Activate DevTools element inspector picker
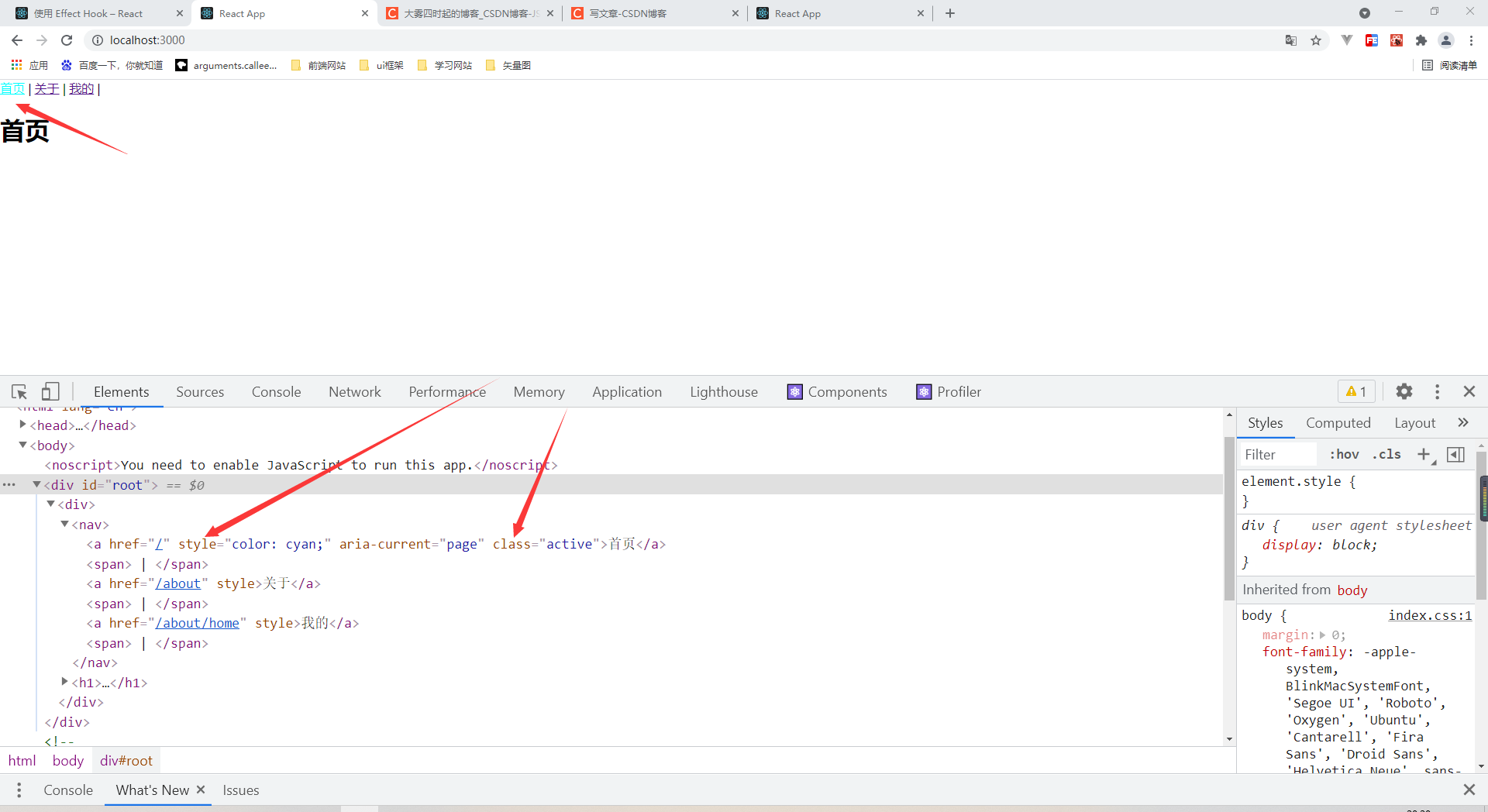The width and height of the screenshot is (1488, 812). pyautogui.click(x=19, y=392)
